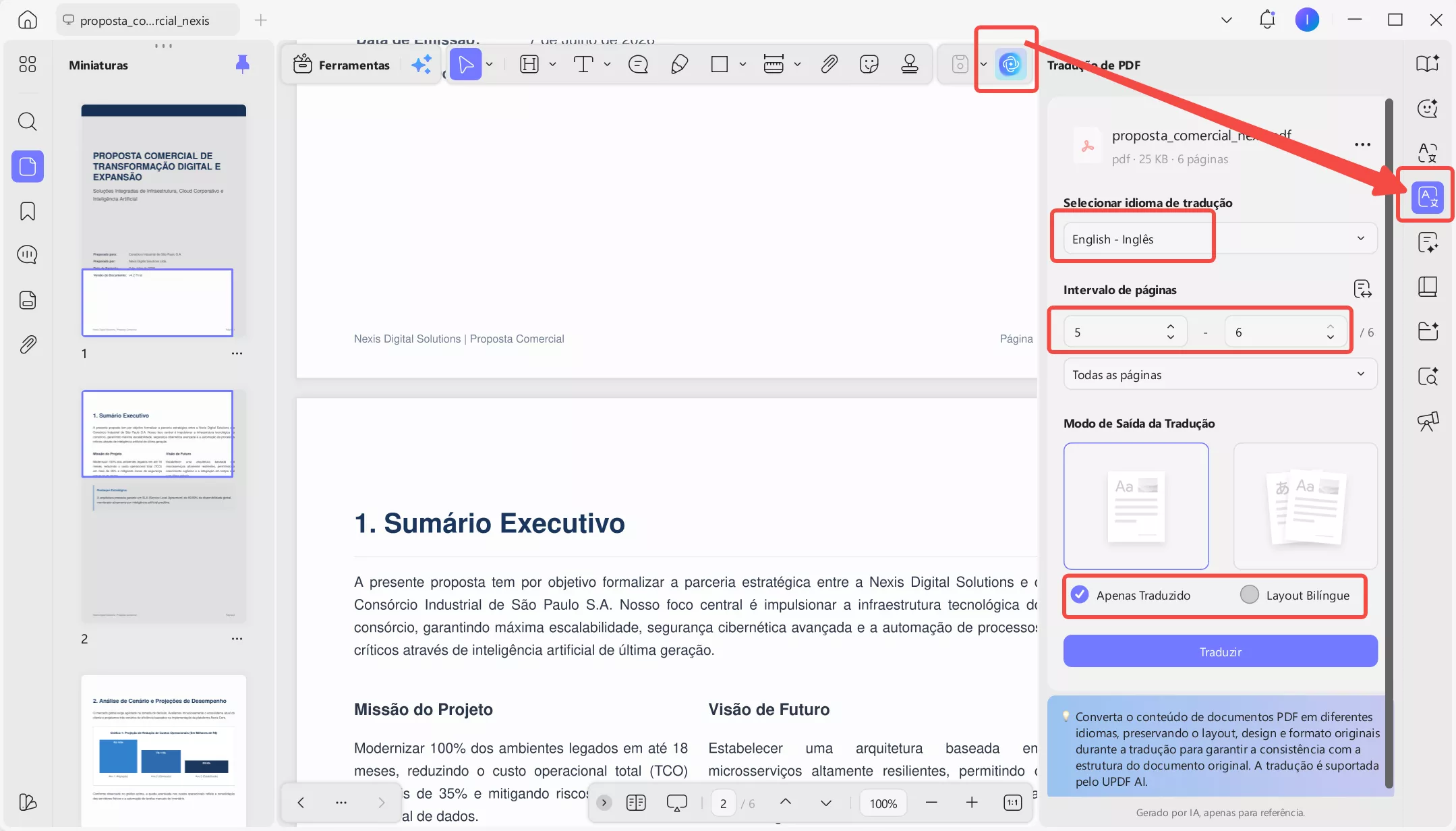Open the user account avatar
This screenshot has height=831, width=1456.
(x=1307, y=20)
